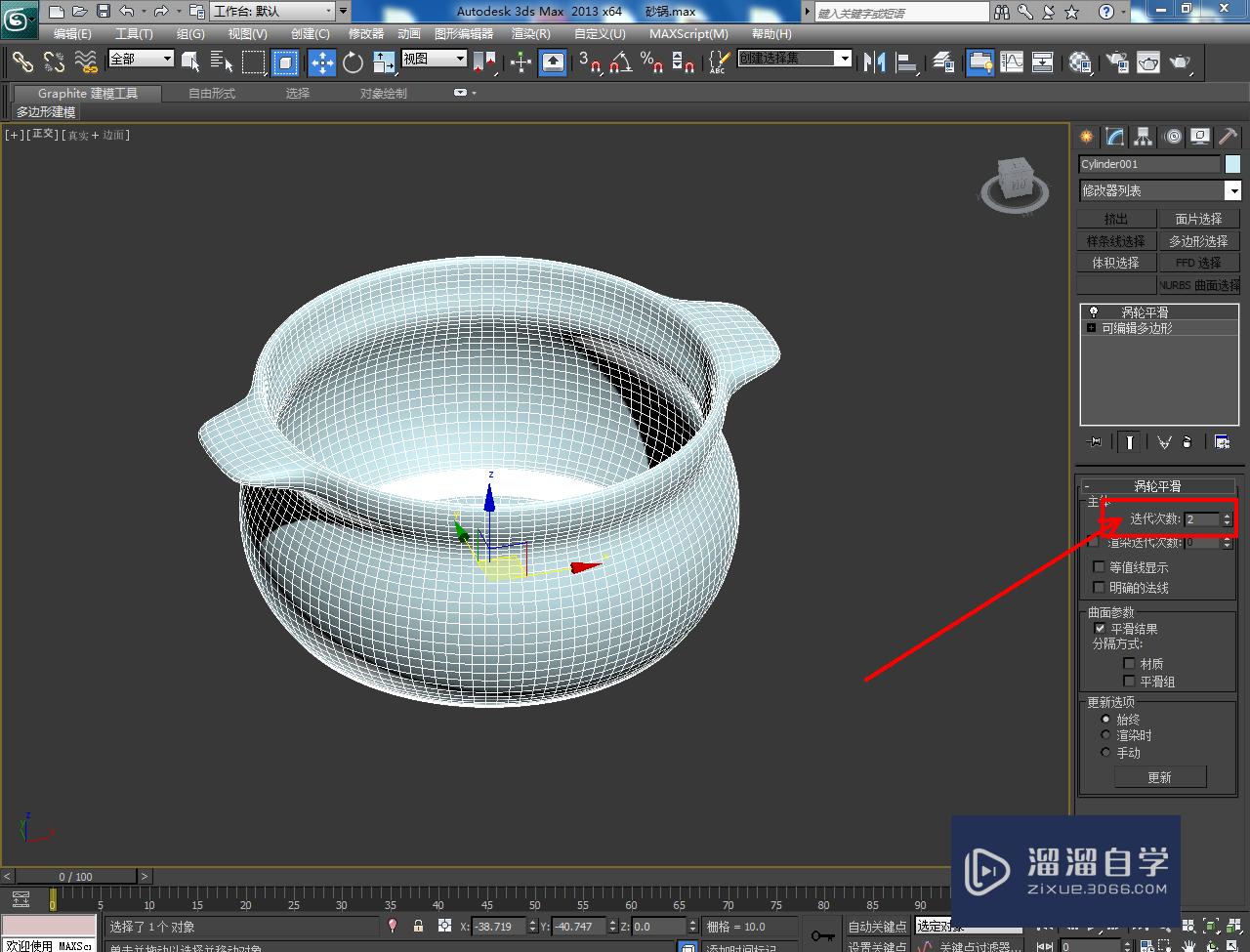Open the 编辑(E) menu
Screen dimensions: 1250x952
click(72, 33)
